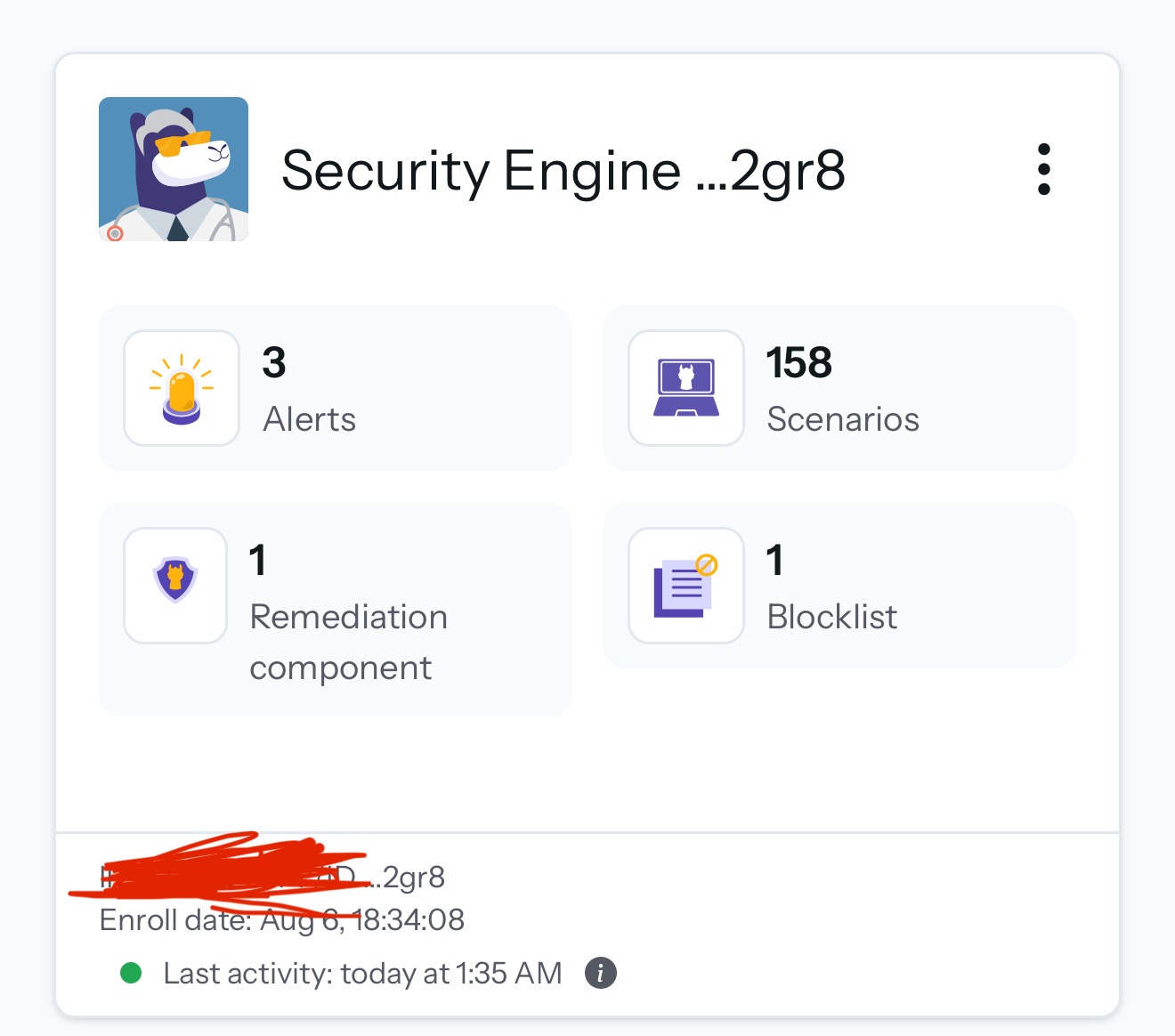Click the Security Engine ...2gr8 title

point(563,170)
